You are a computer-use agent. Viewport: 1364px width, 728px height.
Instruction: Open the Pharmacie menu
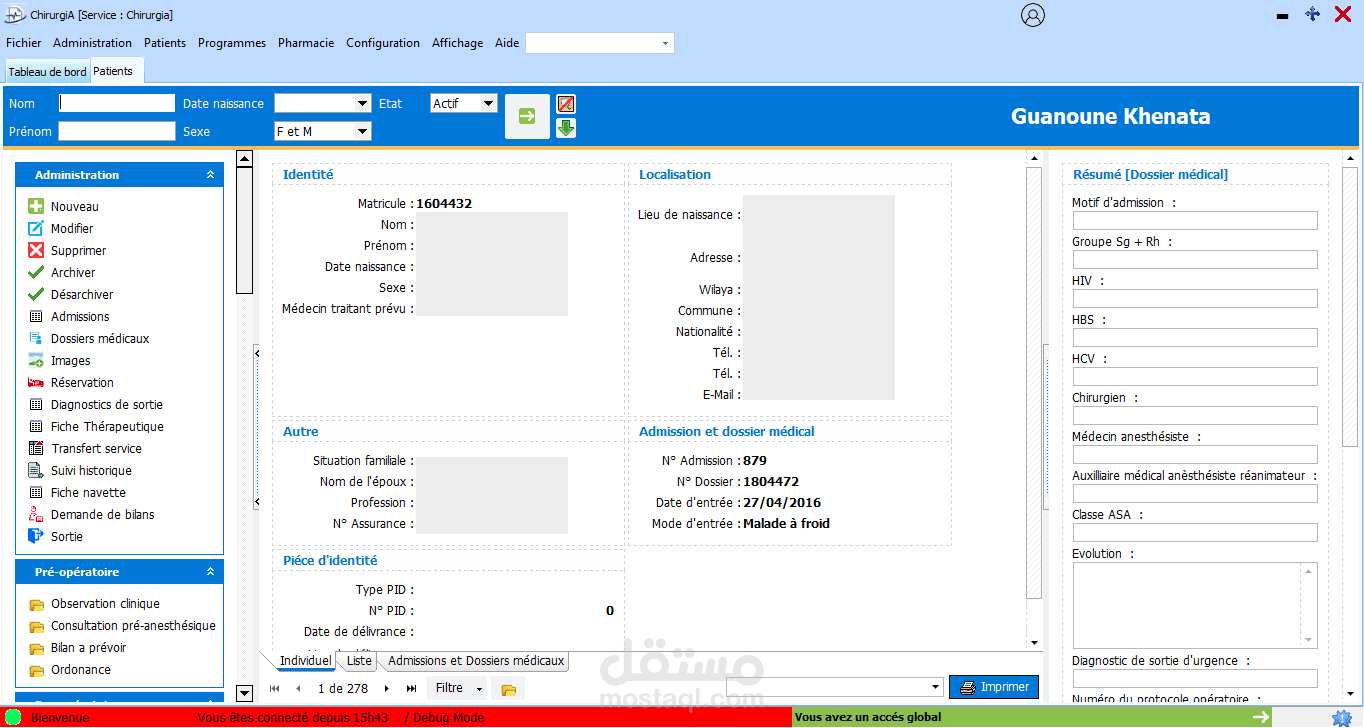(306, 43)
